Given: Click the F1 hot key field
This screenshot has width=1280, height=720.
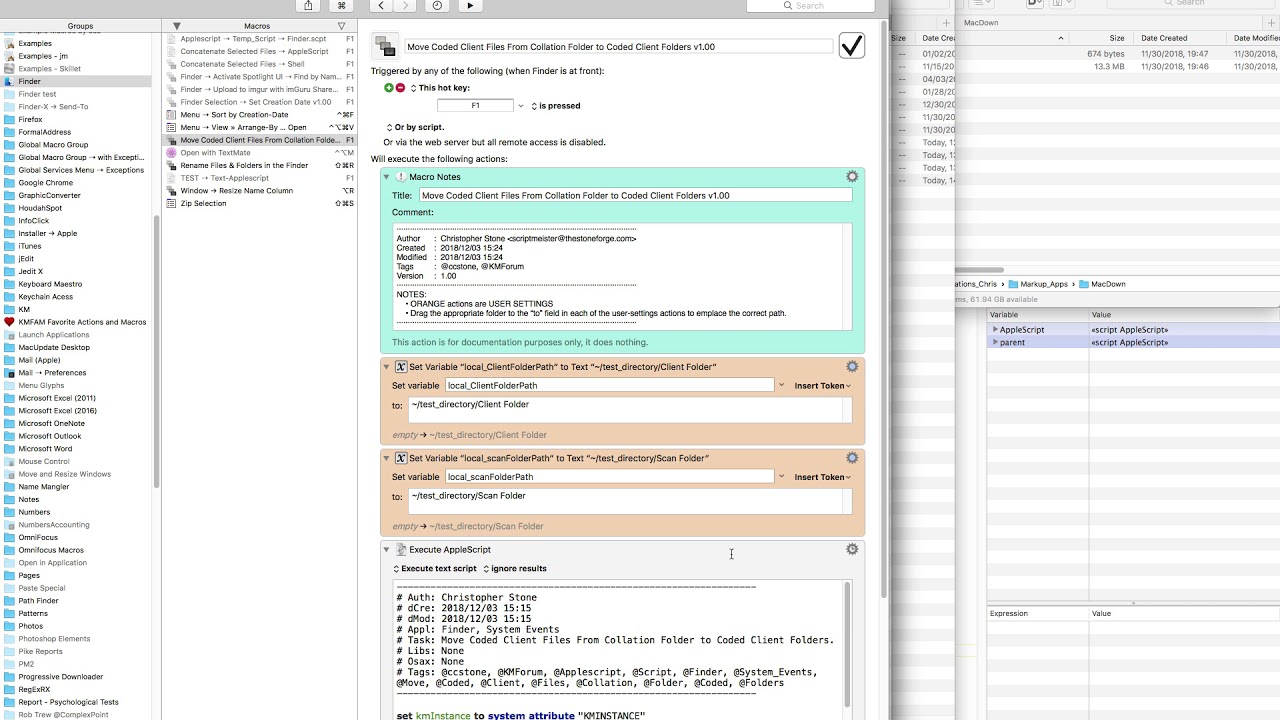Looking at the screenshot, I should [475, 105].
